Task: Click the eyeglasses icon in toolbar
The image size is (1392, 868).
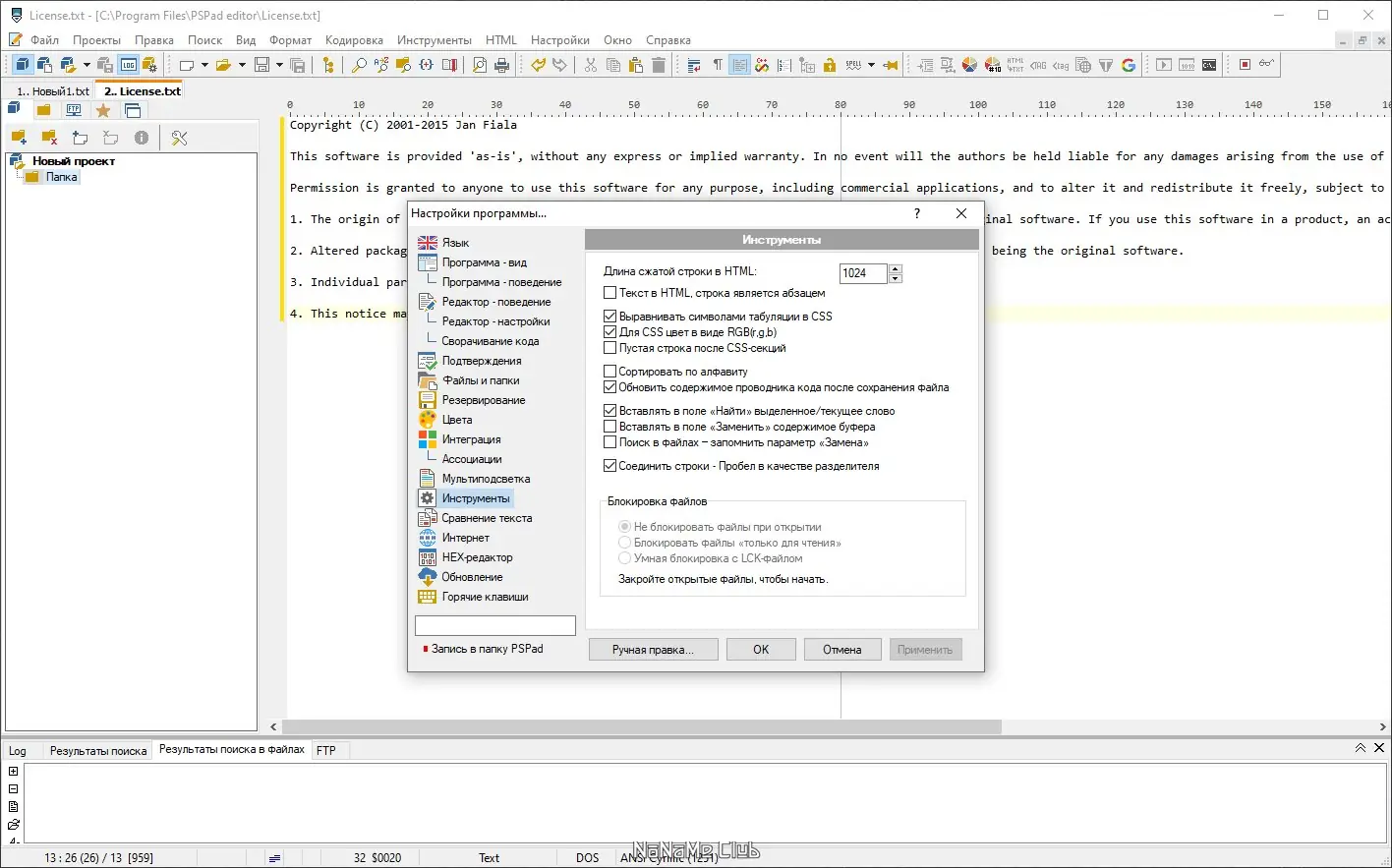Action: tap(1267, 65)
